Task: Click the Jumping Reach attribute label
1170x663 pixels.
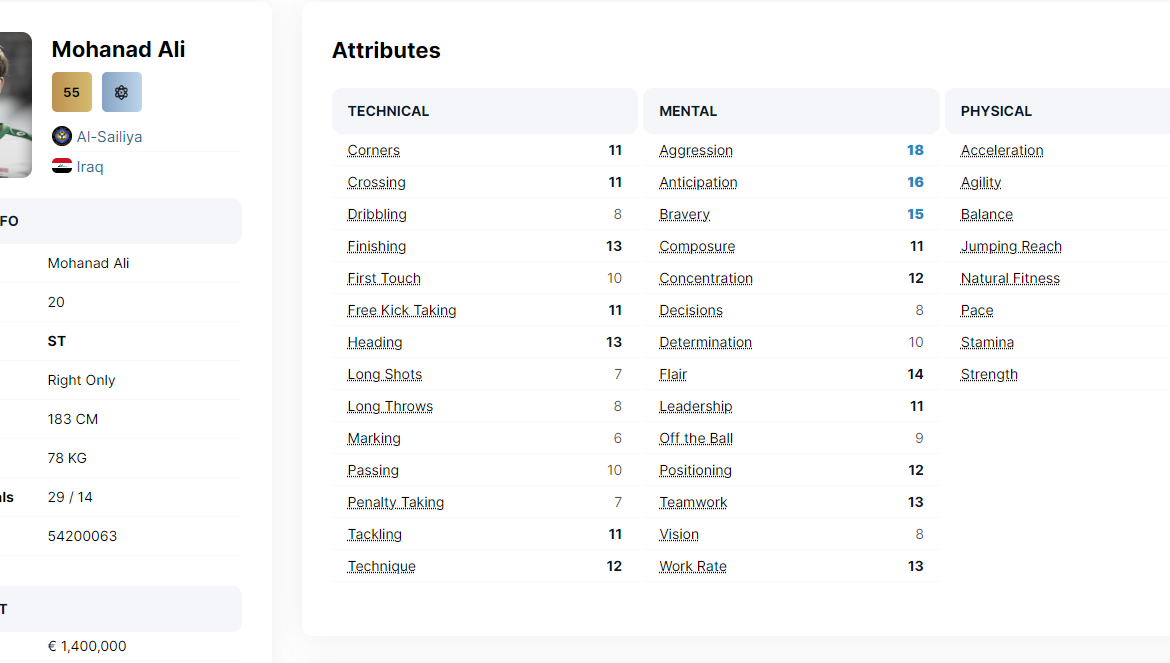Action: pos(1011,246)
